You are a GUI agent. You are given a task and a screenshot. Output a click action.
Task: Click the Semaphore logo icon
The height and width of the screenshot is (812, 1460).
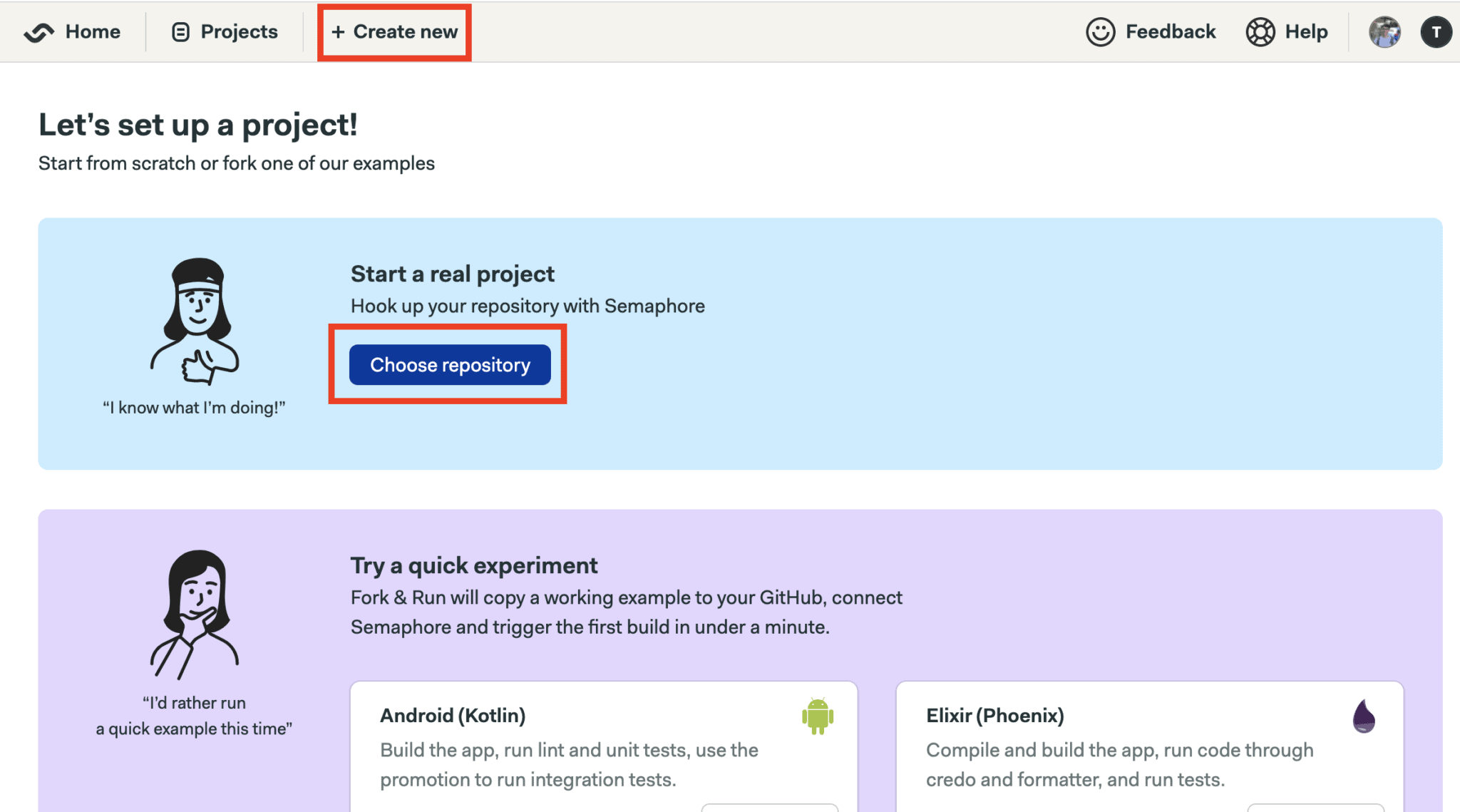38,32
